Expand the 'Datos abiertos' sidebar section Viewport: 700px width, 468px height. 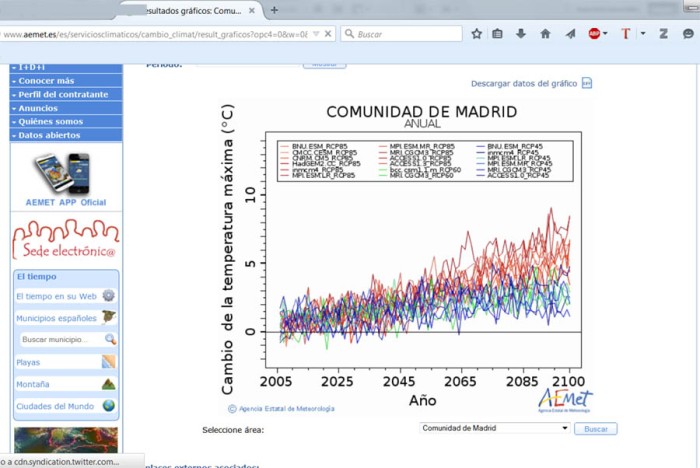(66, 135)
